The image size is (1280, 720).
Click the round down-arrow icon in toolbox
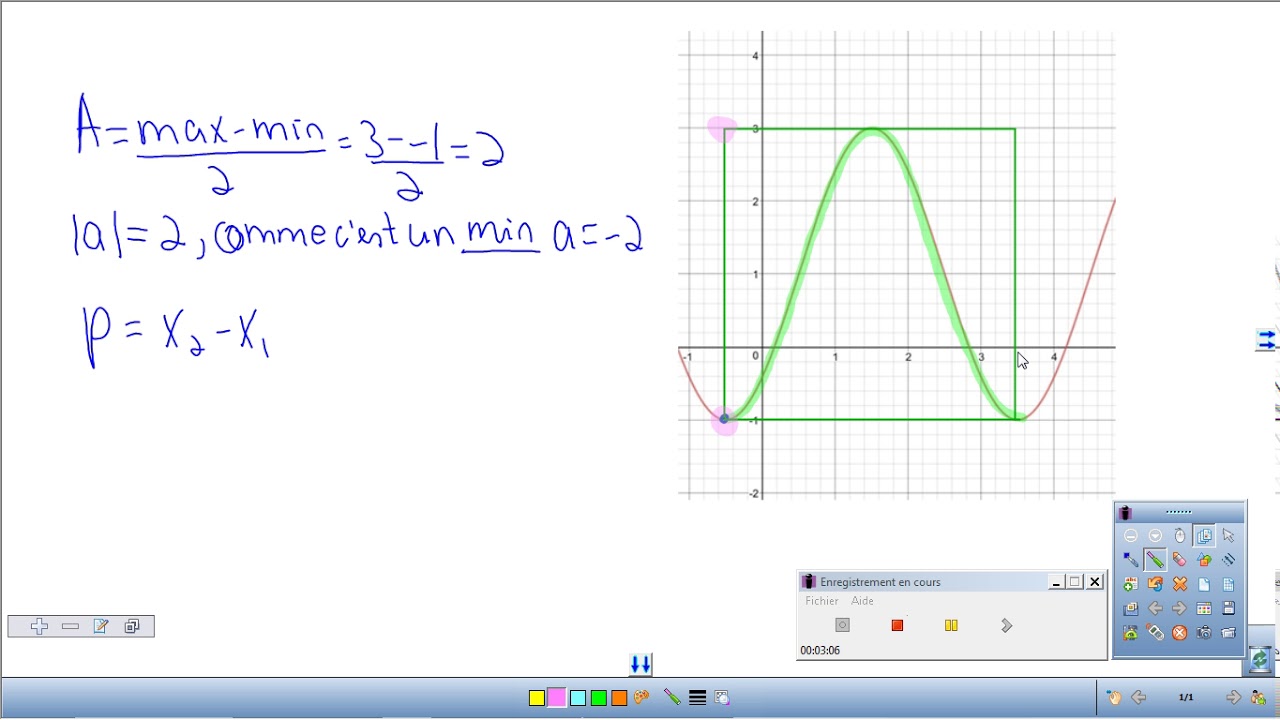tap(1155, 536)
